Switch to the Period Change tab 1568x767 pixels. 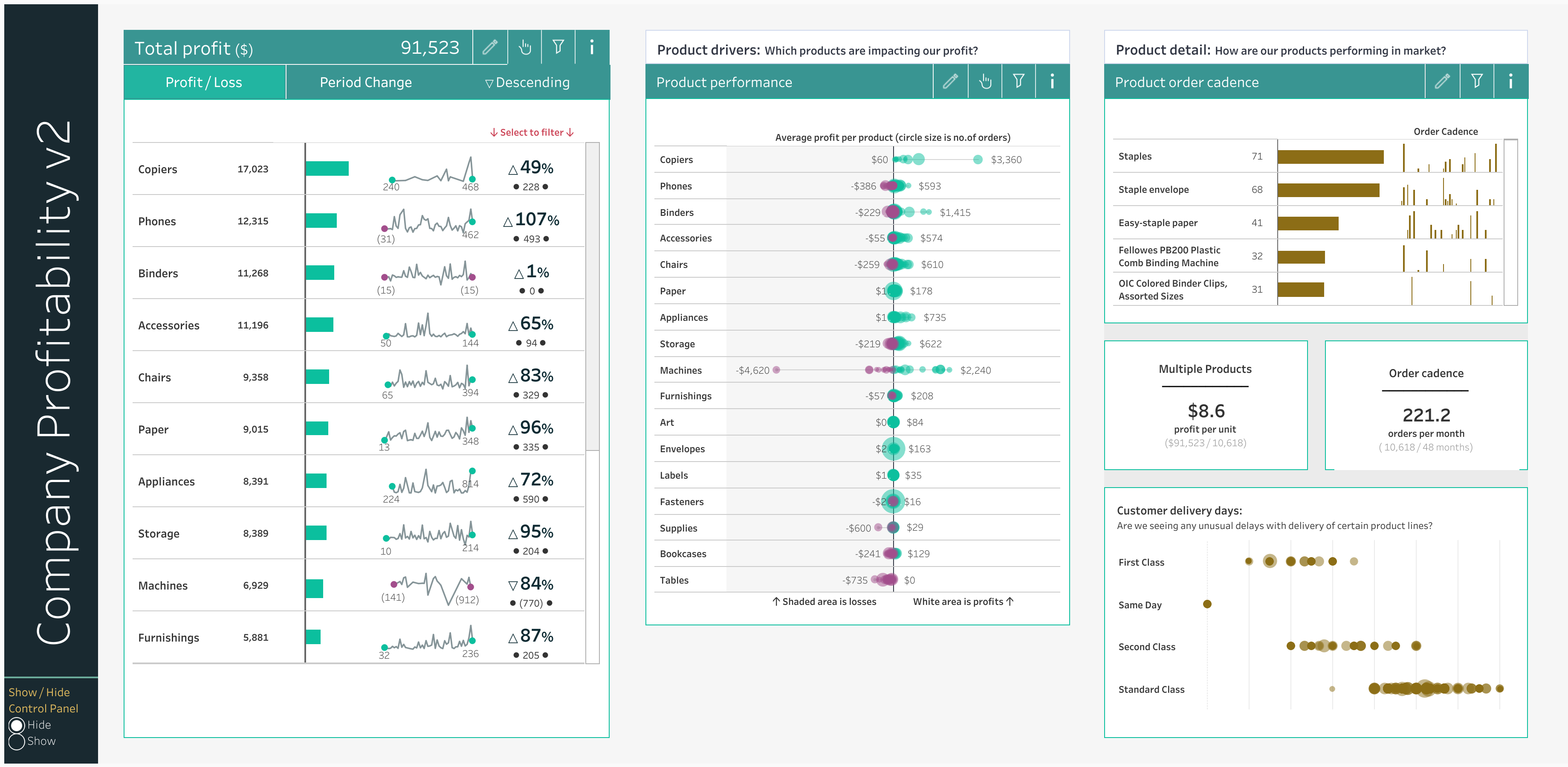(x=366, y=83)
